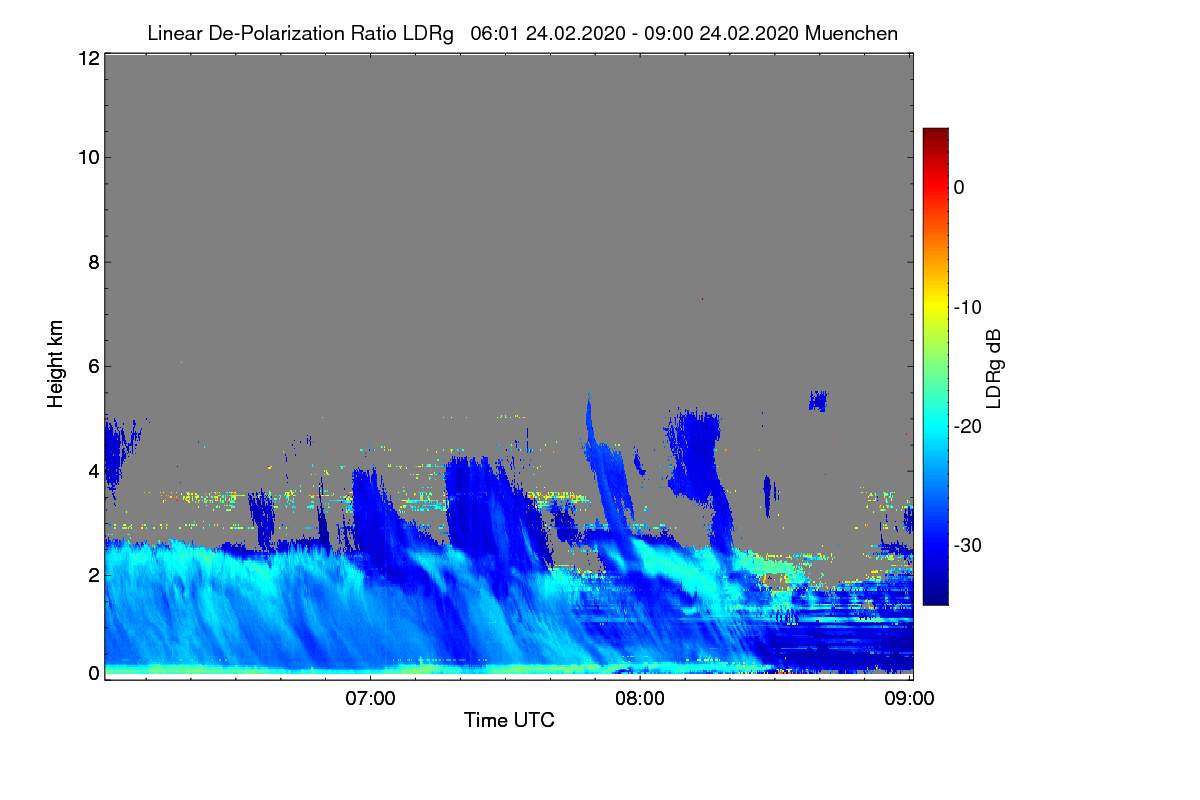Click the 'LDRg dB' colorbar label

click(x=993, y=368)
